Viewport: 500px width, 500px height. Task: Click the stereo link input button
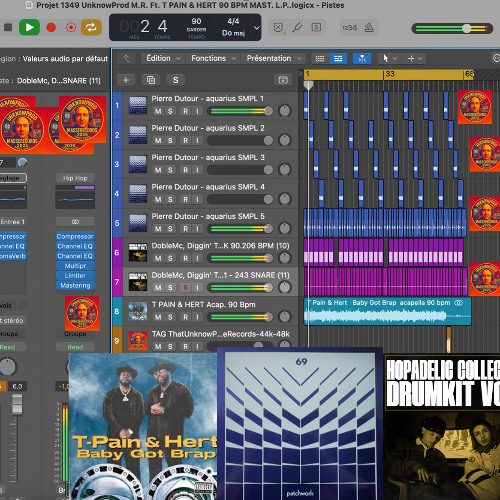[x=75, y=222]
